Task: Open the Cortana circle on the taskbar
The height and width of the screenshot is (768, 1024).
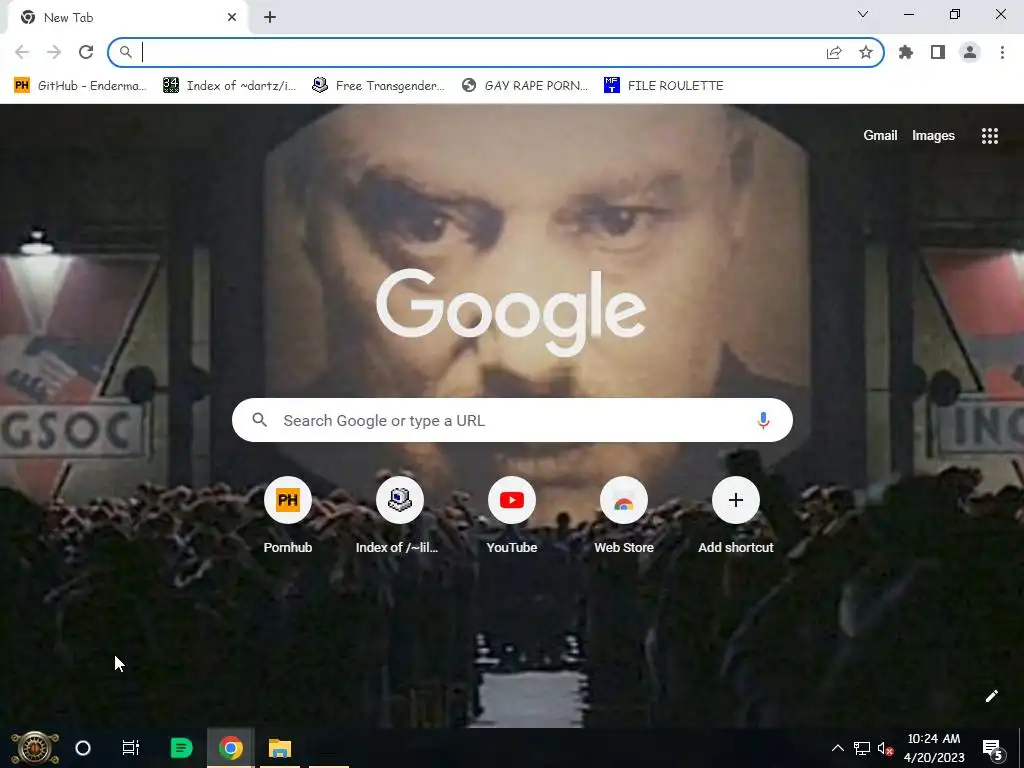Action: pos(83,748)
